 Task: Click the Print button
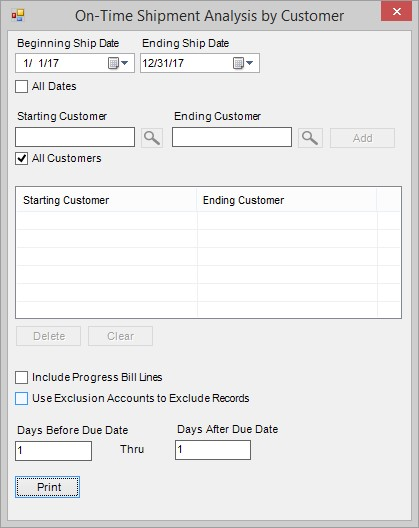(47, 487)
